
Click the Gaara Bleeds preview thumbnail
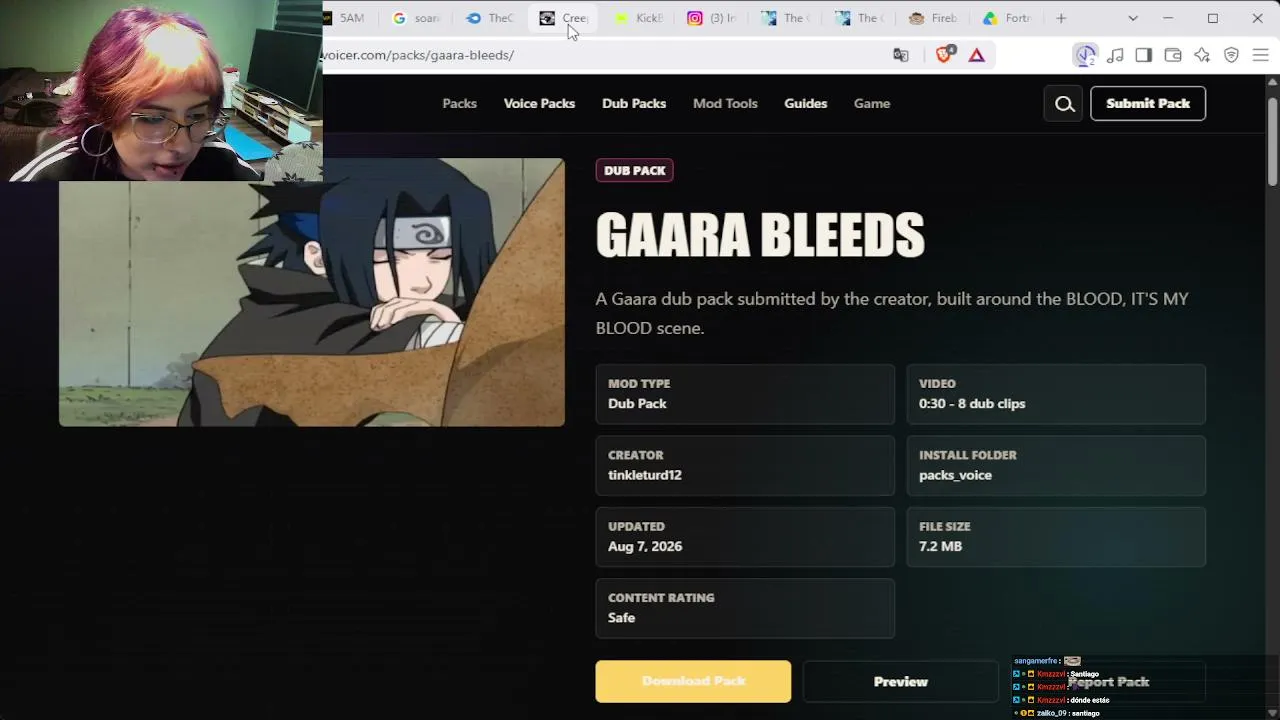pos(312,292)
